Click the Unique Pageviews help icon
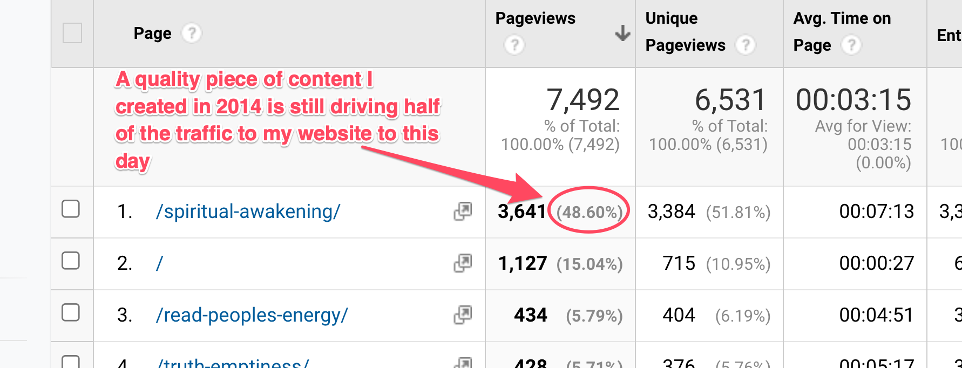Viewport: 962px width, 368px height. click(x=745, y=45)
